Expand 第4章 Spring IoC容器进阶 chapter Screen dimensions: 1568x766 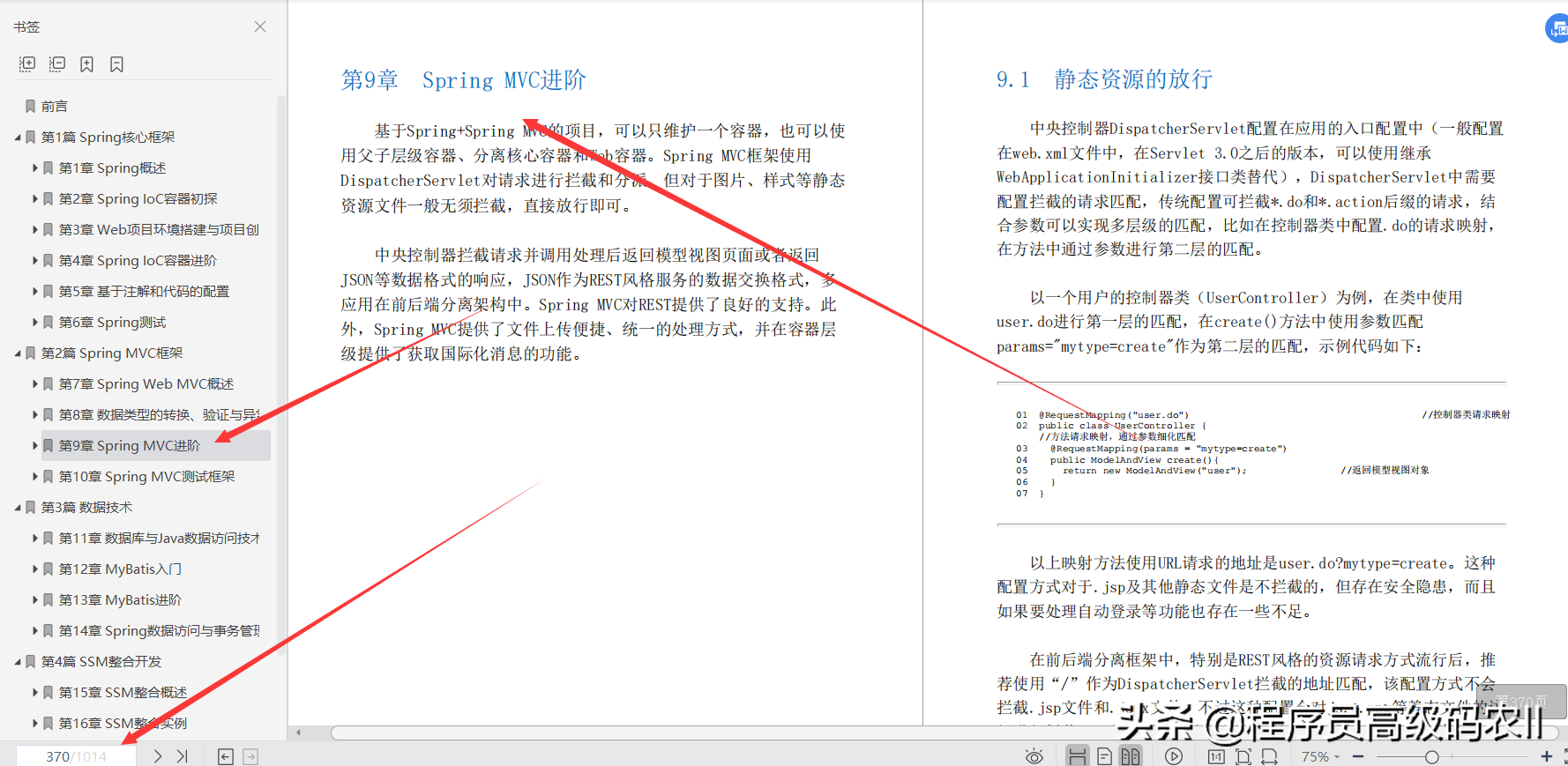[35, 260]
